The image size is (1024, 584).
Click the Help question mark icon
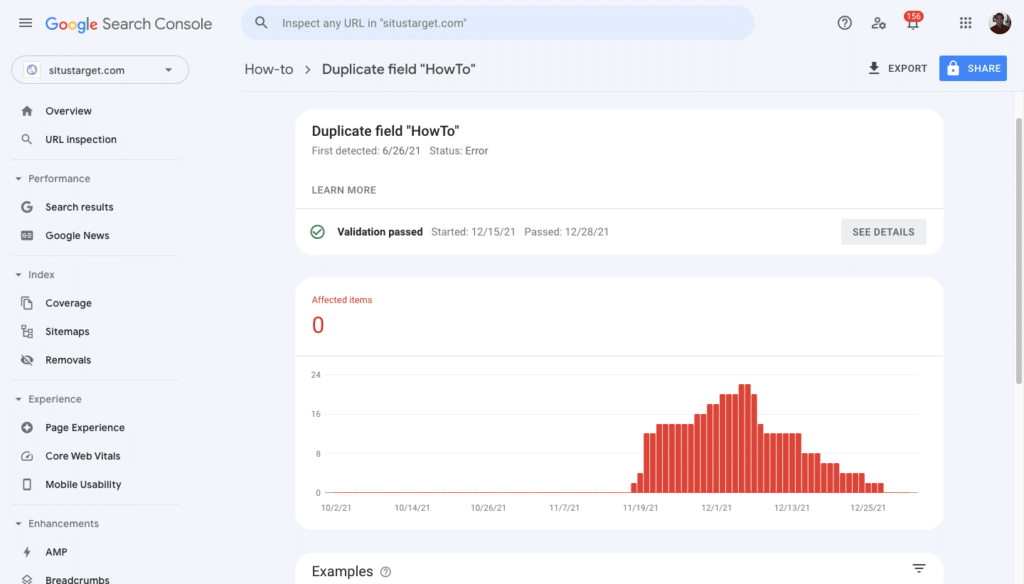point(845,23)
